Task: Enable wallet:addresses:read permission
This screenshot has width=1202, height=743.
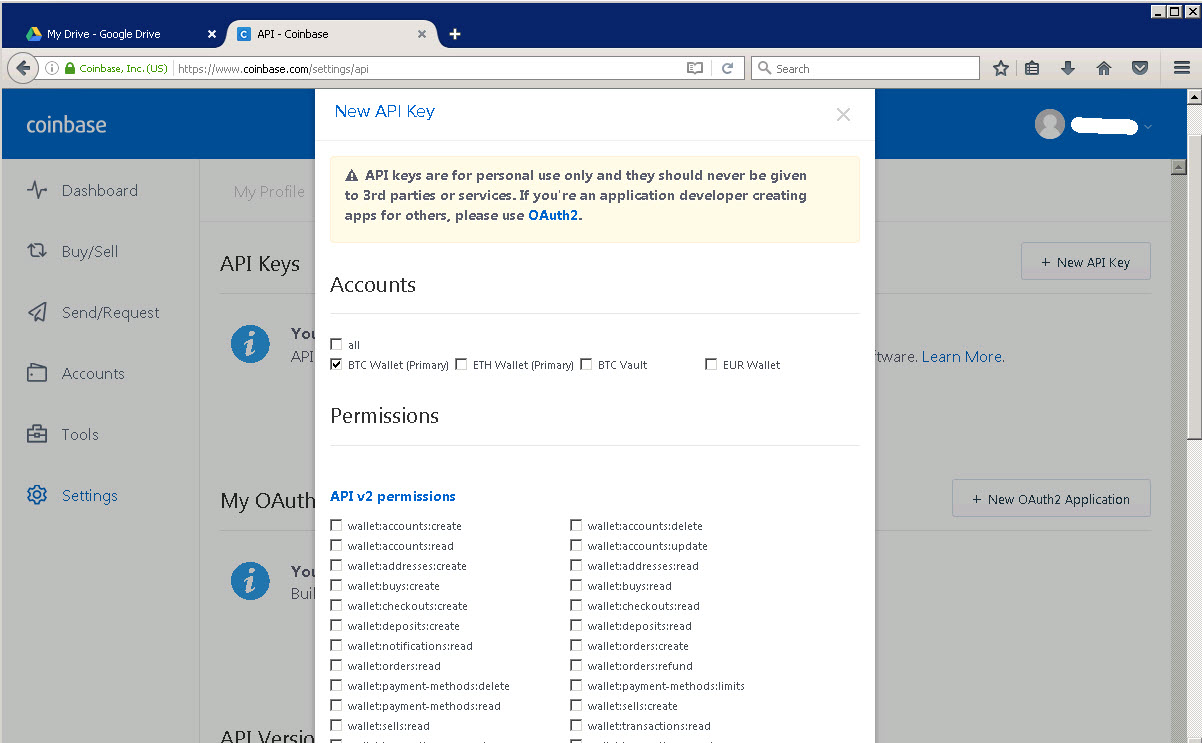Action: tap(576, 565)
